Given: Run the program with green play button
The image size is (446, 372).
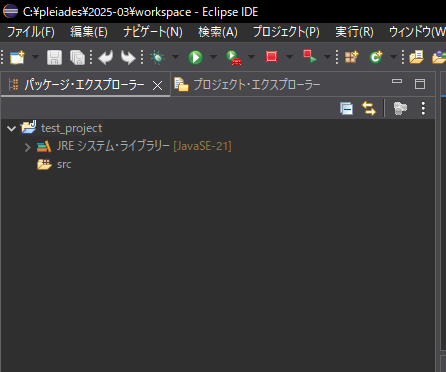Looking at the screenshot, I should click(x=195, y=57).
